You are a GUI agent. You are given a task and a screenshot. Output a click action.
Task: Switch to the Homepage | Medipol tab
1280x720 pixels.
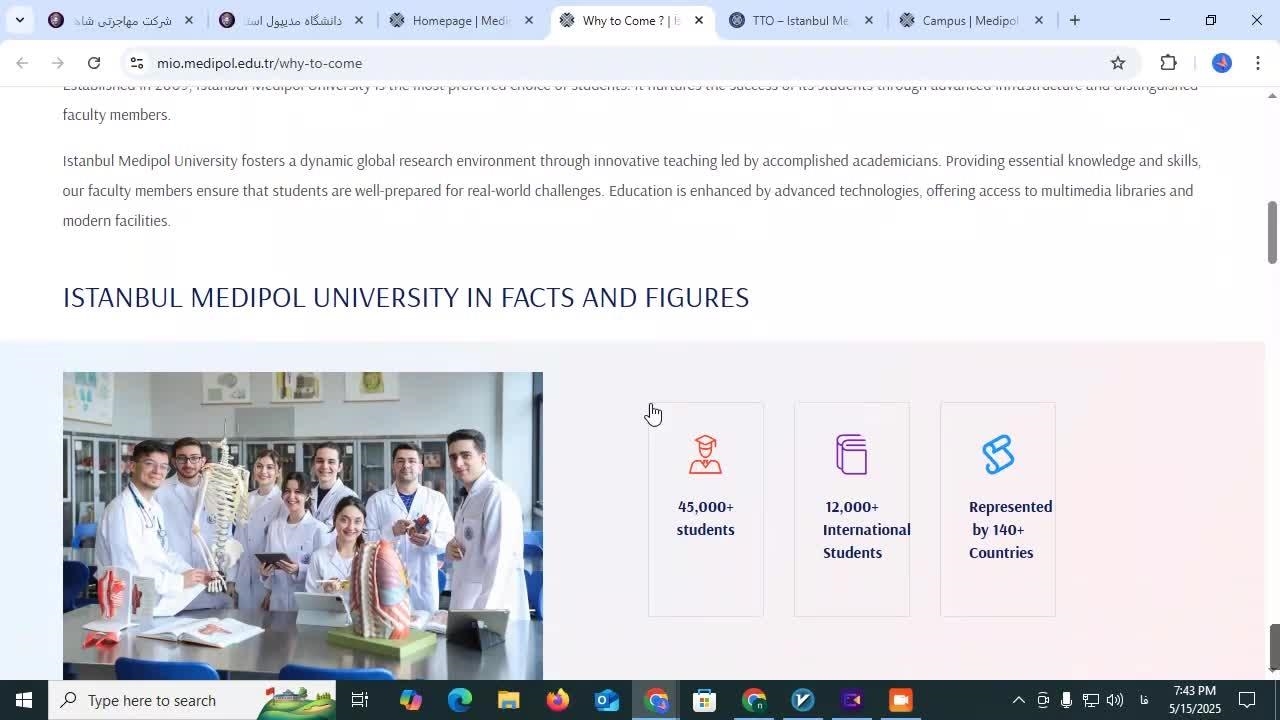[x=460, y=20]
